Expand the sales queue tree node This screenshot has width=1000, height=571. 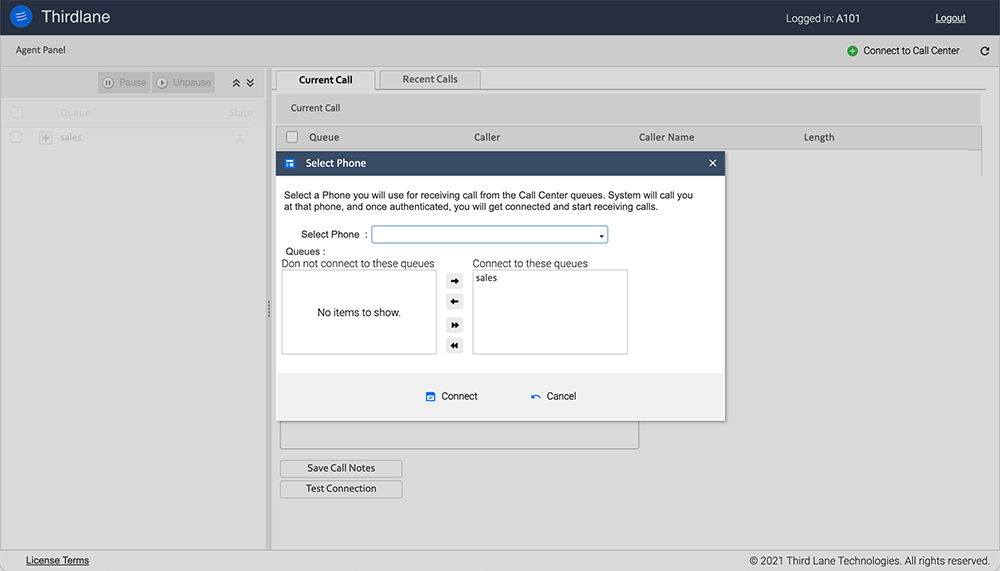(x=45, y=138)
